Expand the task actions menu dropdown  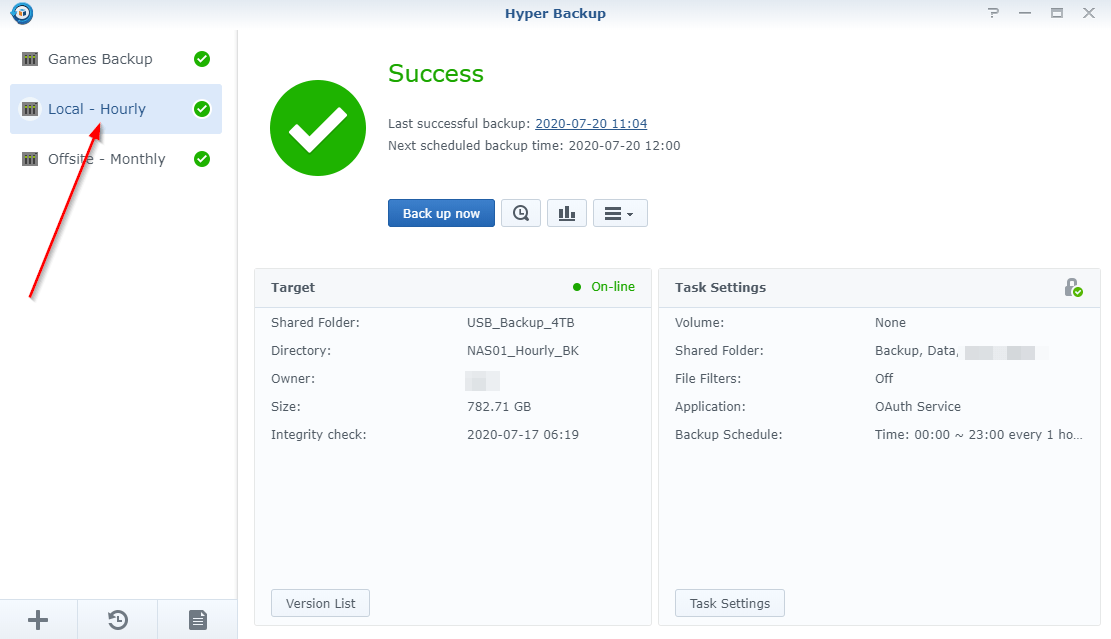tap(620, 213)
